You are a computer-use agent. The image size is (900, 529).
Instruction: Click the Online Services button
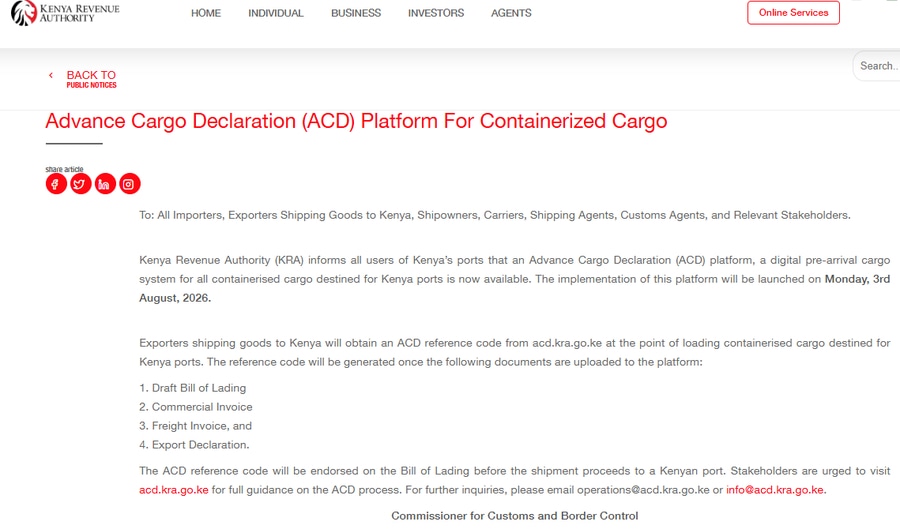point(793,13)
